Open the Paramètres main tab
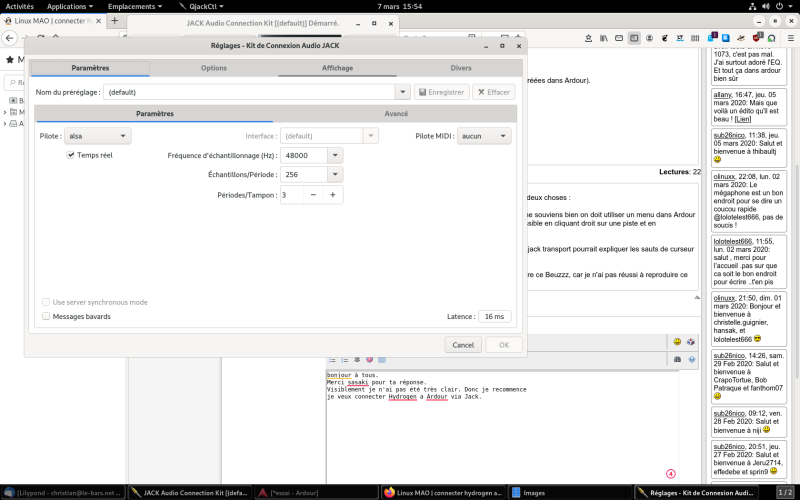800x500 pixels. point(90,68)
